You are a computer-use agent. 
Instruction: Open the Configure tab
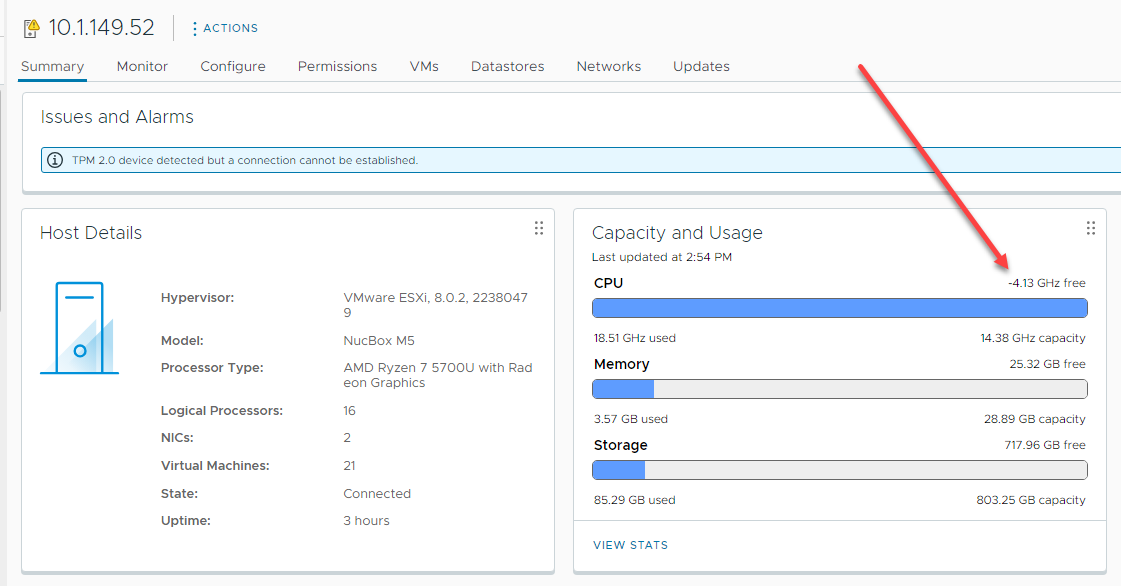[x=233, y=66]
